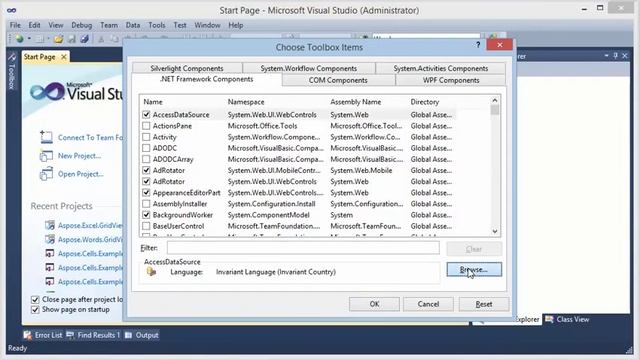
Task: Toggle Show page on startup
Action: click(35, 310)
